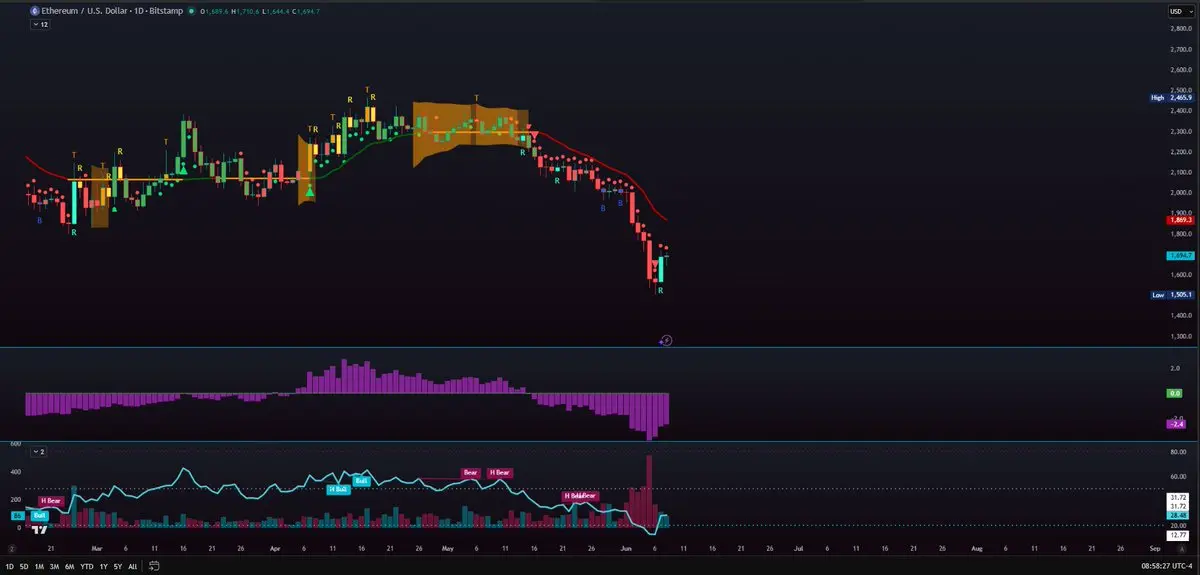
Task: Click the Sep label on the time axis
Action: [1155, 549]
